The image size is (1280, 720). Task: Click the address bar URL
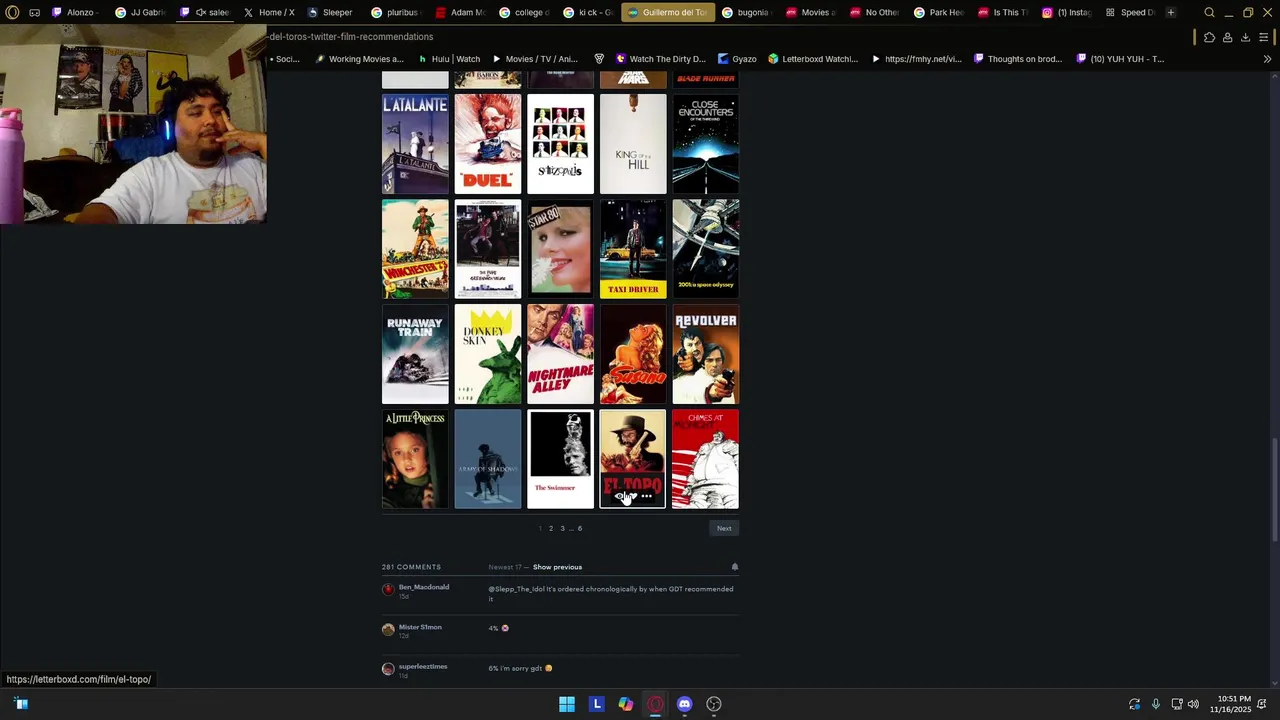(x=350, y=37)
